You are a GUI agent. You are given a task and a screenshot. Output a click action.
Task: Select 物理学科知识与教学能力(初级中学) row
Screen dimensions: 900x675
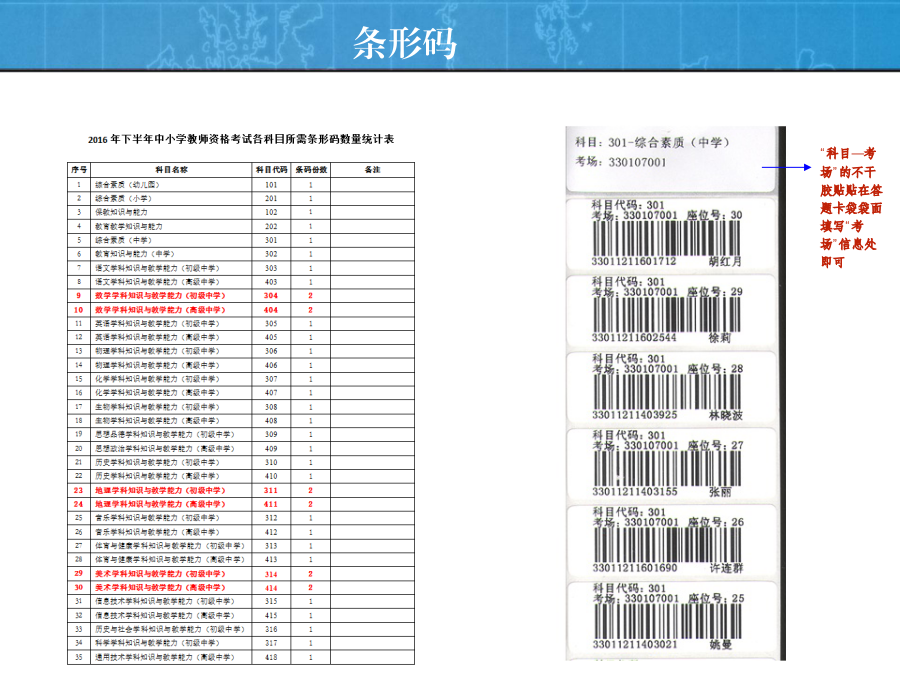pos(241,351)
